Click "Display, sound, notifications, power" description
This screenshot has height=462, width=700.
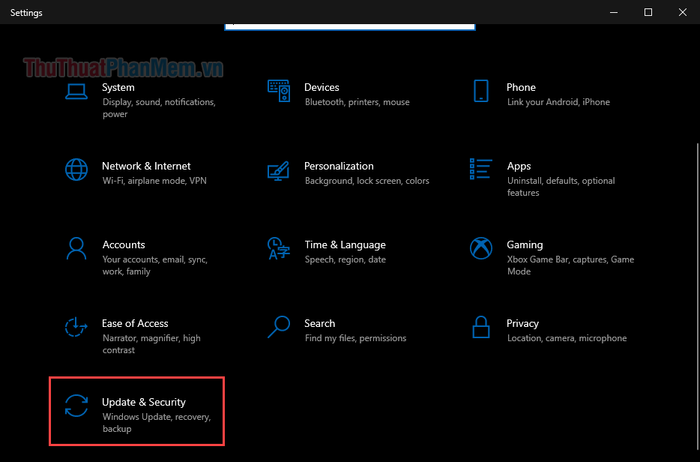click(159, 108)
